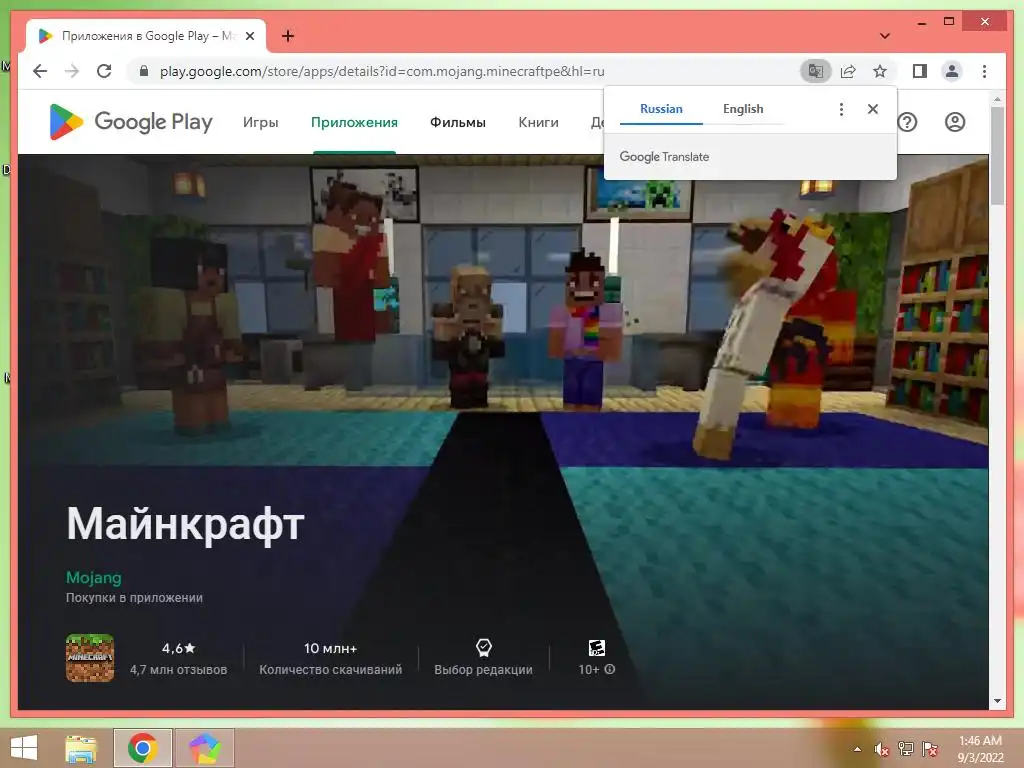
Task: Open Chrome's three-dot main menu
Action: point(984,71)
